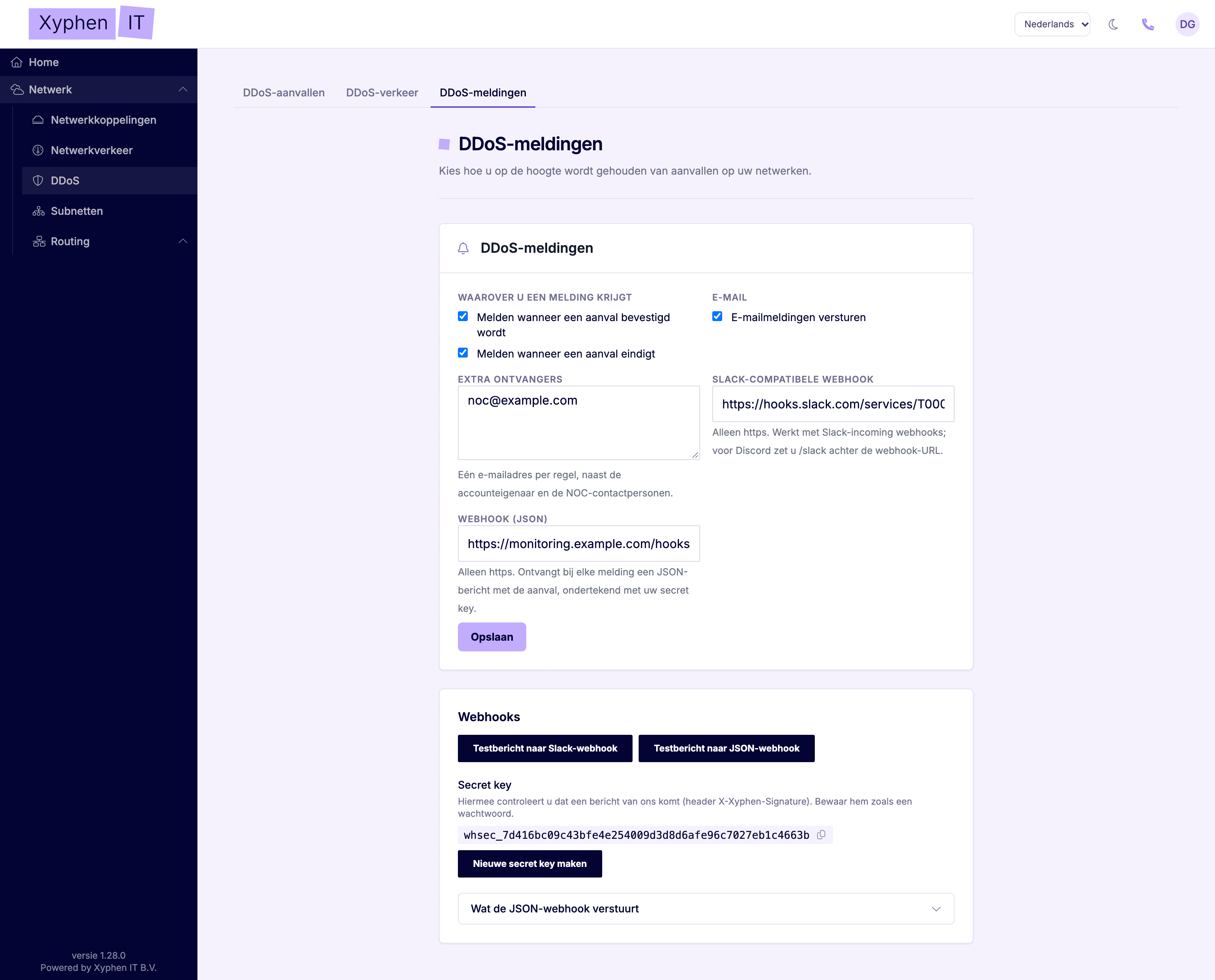This screenshot has height=980, width=1215.
Task: Open the DG user avatar menu
Action: click(x=1187, y=24)
